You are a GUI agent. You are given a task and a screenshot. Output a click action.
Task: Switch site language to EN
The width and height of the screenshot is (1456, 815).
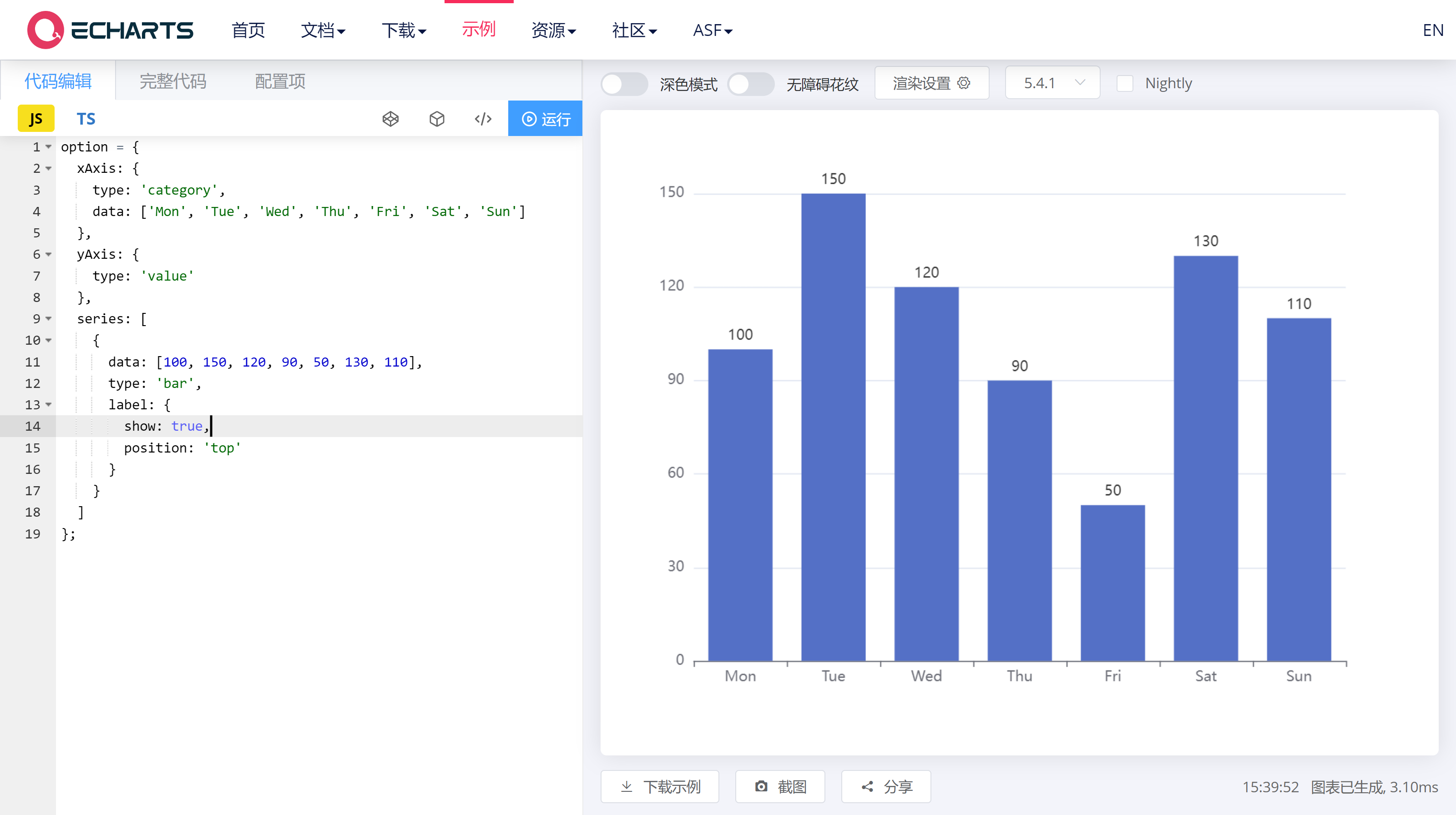coord(1432,30)
